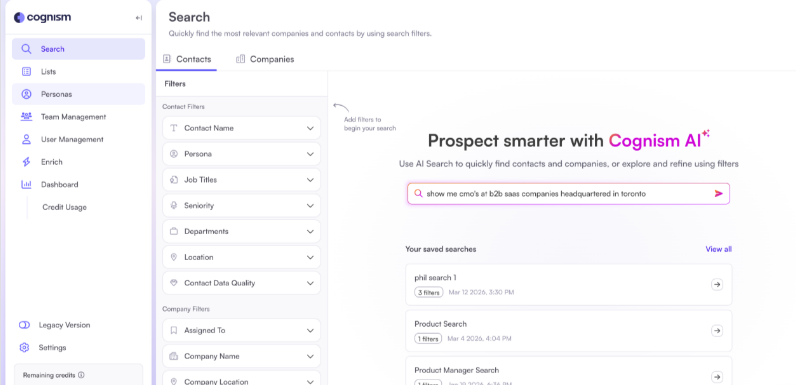This screenshot has width=796, height=385.
Task: Click the User Management person icon
Action: [26, 139]
